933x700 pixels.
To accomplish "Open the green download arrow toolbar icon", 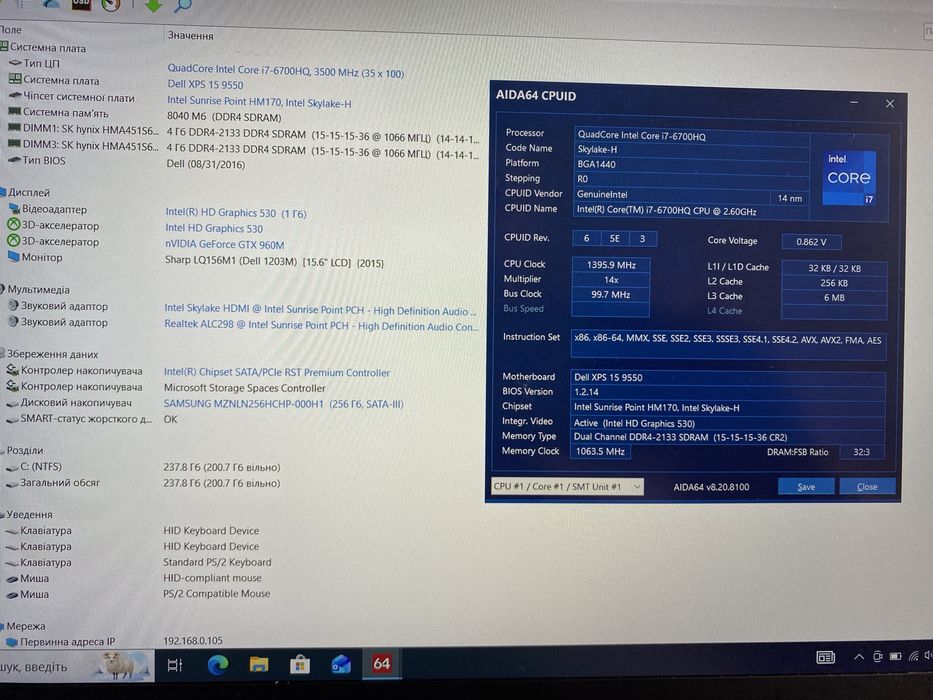I will [153, 5].
